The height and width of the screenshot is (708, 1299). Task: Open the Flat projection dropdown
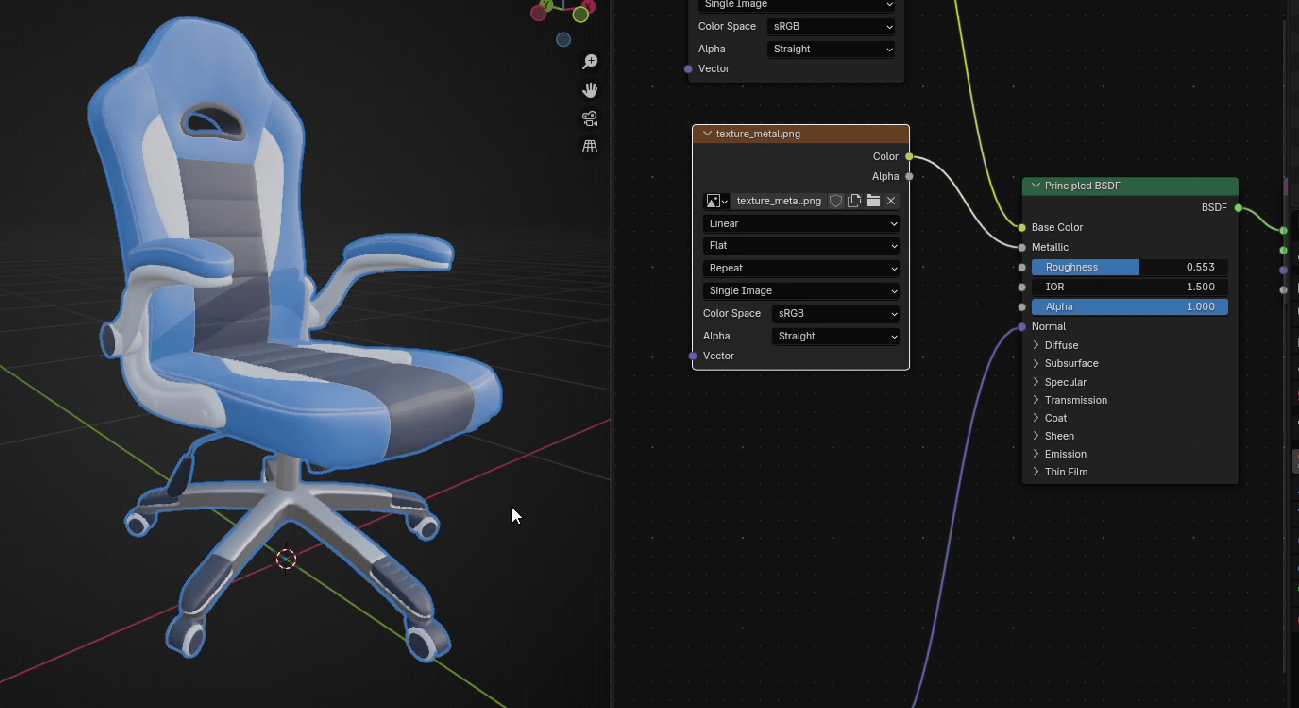click(801, 246)
